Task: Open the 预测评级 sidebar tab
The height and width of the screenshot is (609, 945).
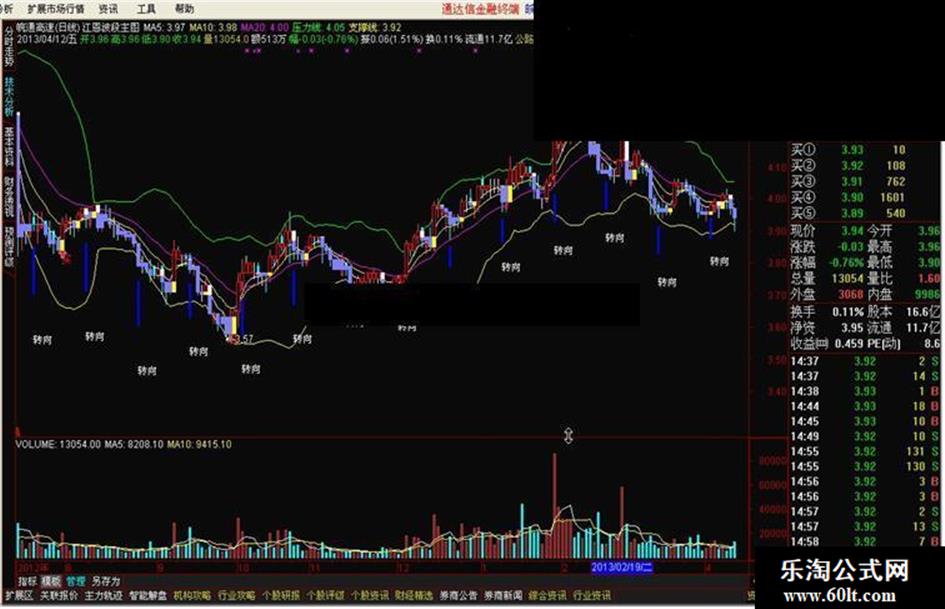Action: 8,246
